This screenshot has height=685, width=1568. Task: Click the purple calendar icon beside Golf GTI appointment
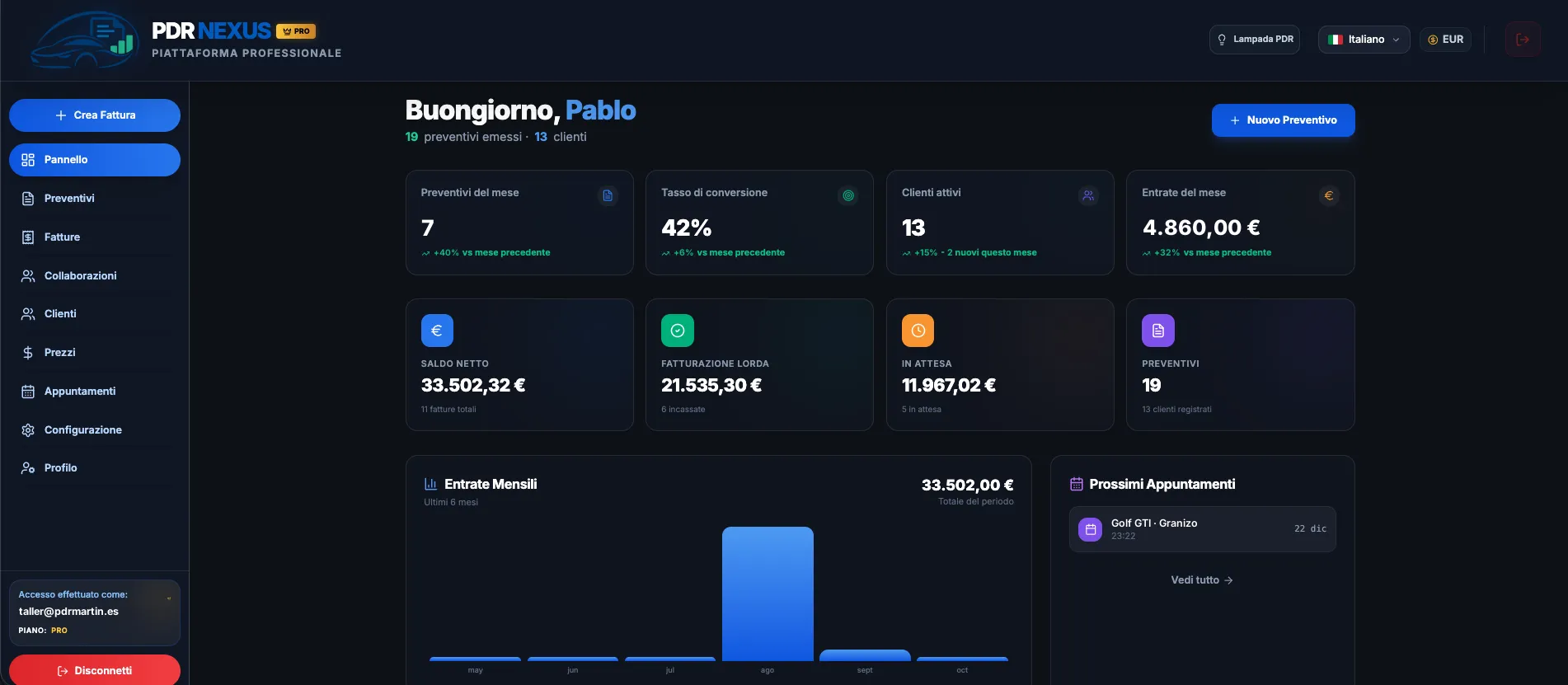point(1090,529)
